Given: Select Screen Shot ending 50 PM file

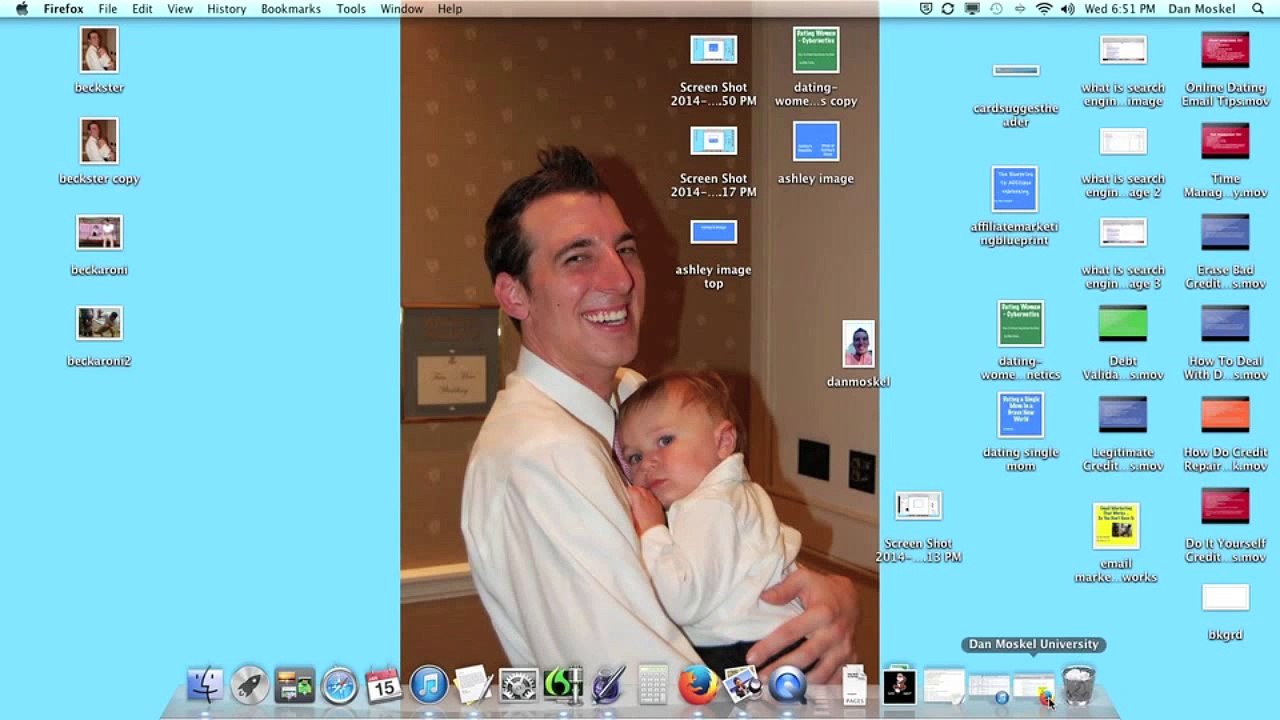Looking at the screenshot, I should coord(714,50).
